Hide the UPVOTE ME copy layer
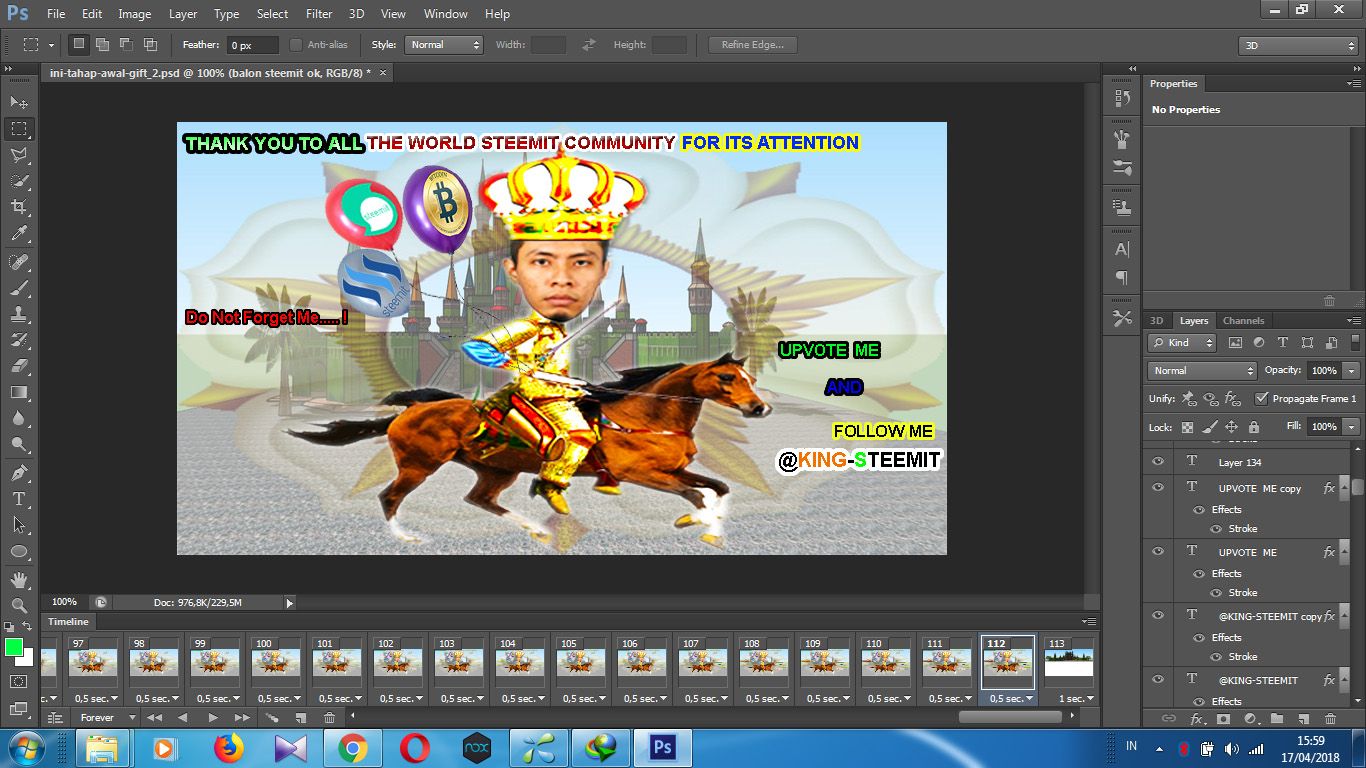Screen dimensions: 1366x768 [x=1158, y=488]
